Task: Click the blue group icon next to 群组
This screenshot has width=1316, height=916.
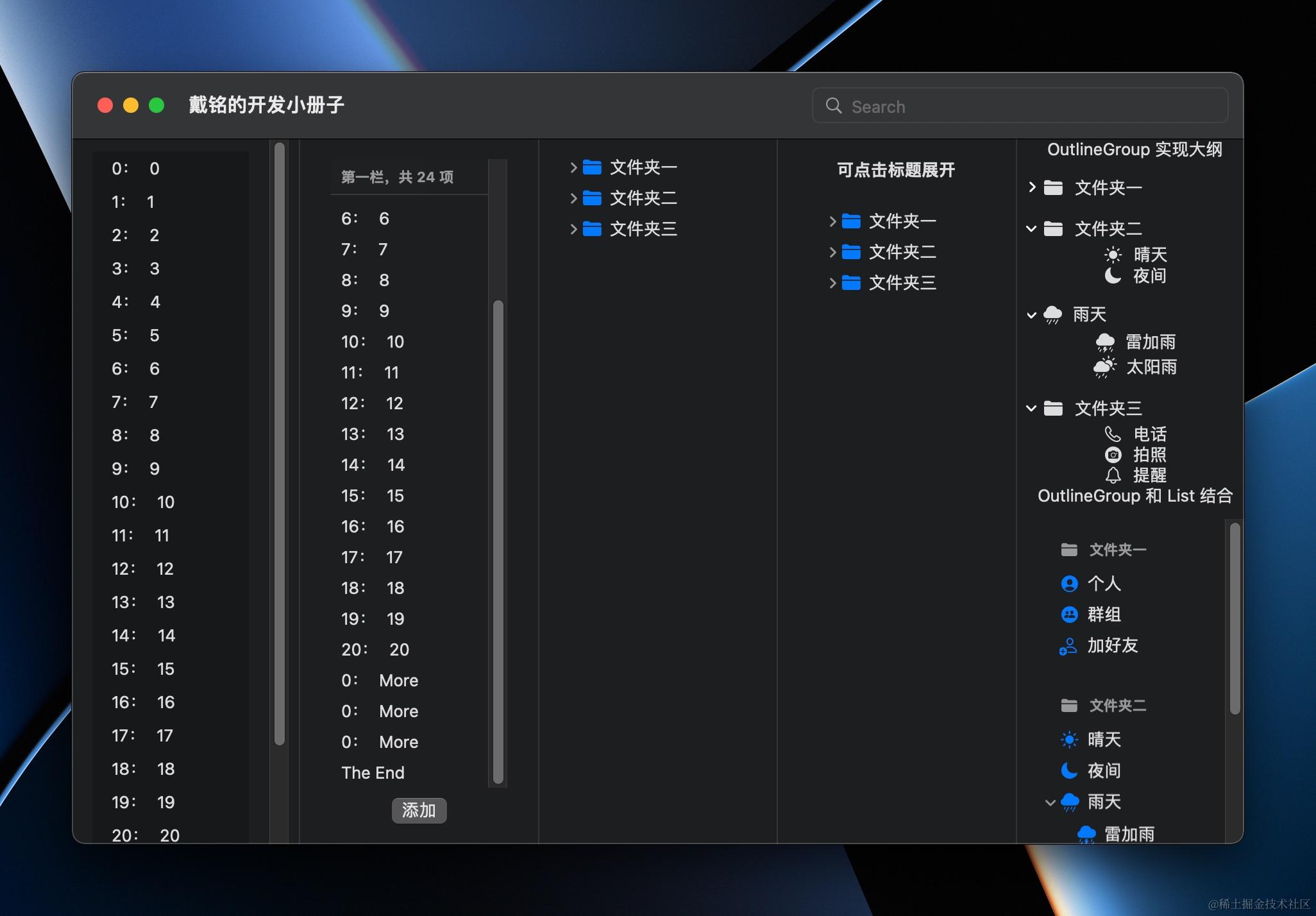Action: [x=1069, y=615]
